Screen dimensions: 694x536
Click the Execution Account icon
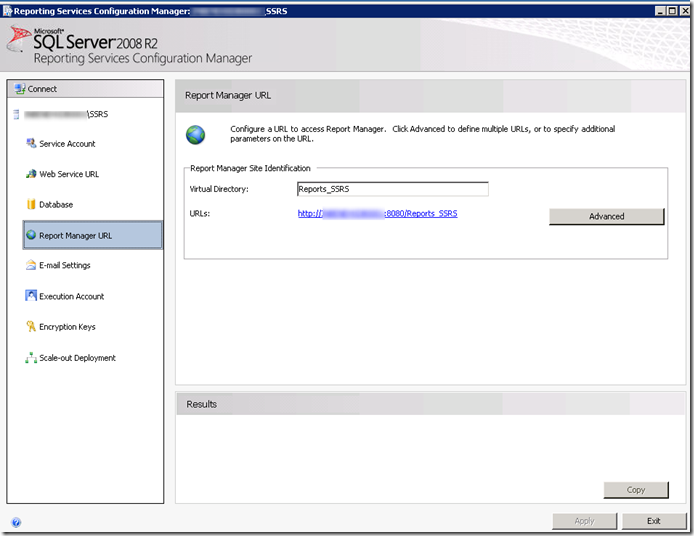point(31,296)
